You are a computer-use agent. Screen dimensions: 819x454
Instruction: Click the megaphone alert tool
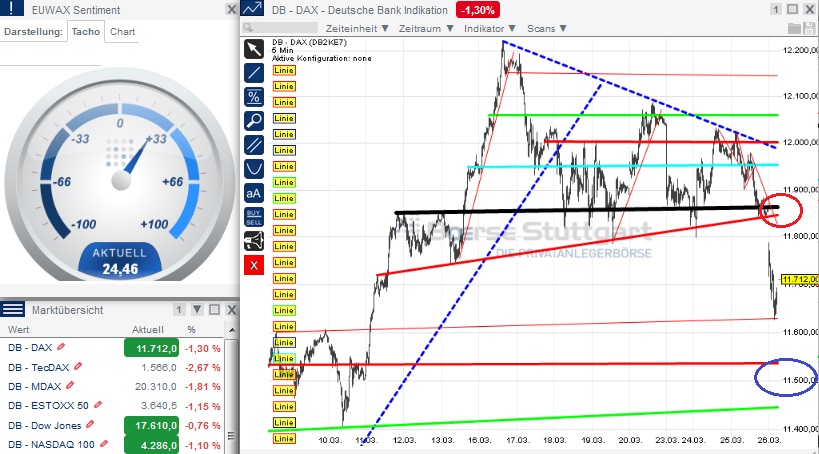pyautogui.click(x=254, y=241)
